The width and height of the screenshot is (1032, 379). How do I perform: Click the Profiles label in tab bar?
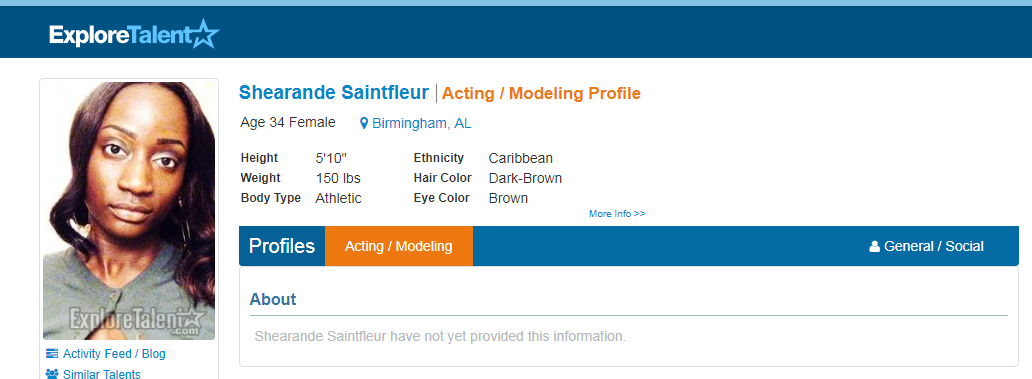point(282,246)
